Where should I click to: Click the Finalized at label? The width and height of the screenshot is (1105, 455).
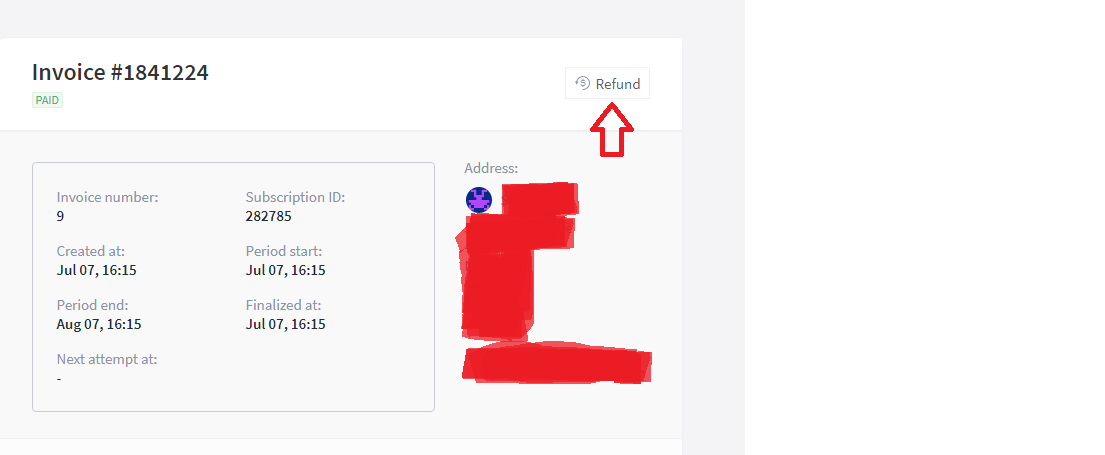tap(283, 305)
